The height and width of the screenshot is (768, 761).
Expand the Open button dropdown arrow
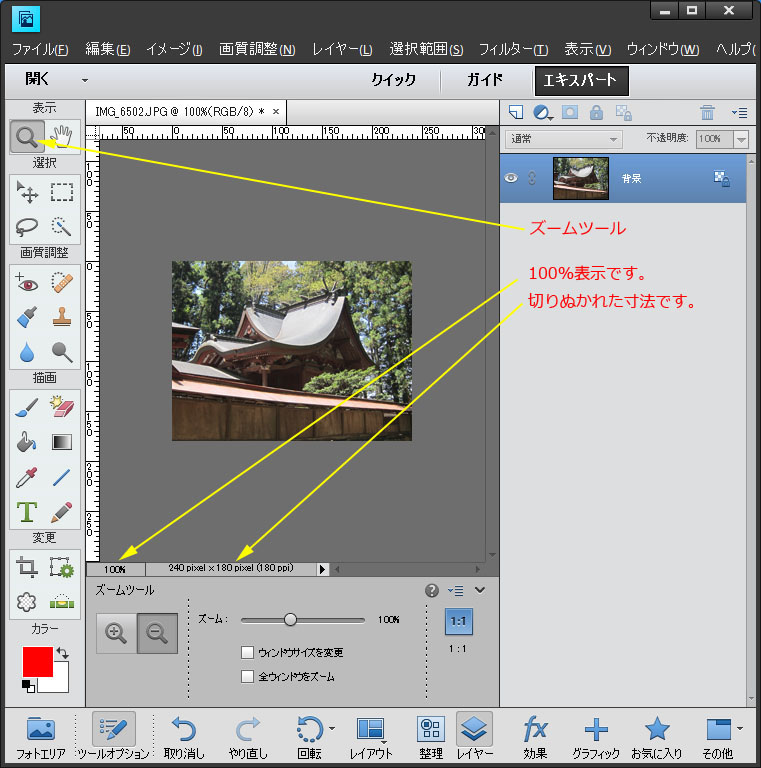point(85,80)
